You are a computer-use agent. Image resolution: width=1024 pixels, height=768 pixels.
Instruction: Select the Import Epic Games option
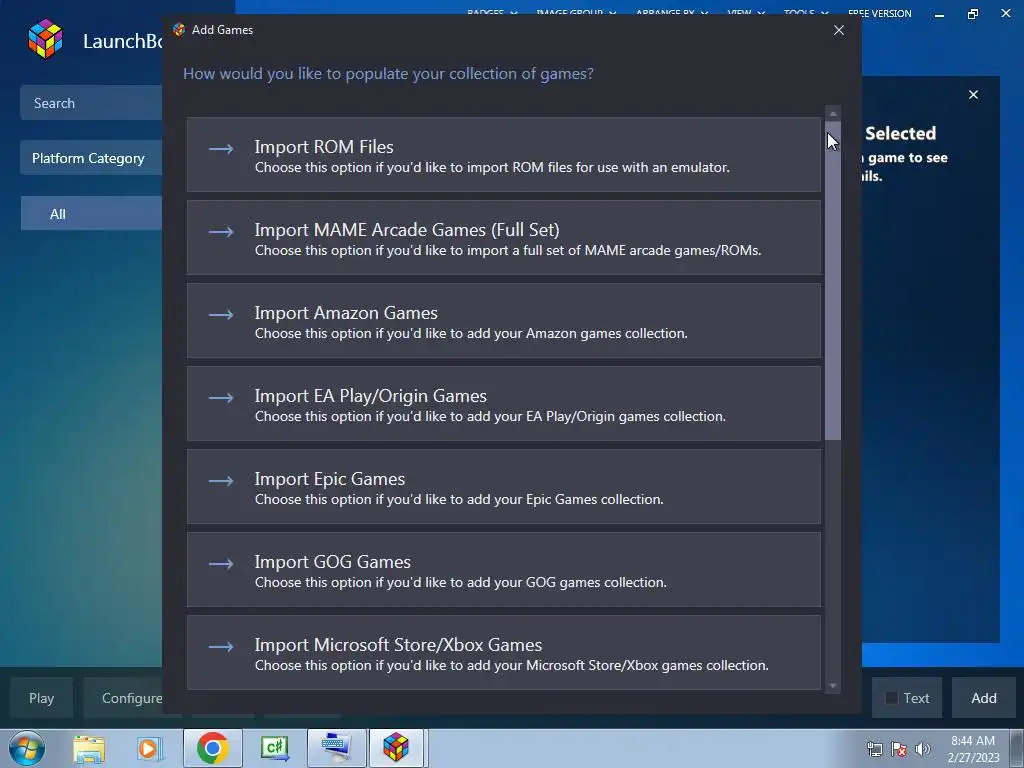[x=504, y=487]
